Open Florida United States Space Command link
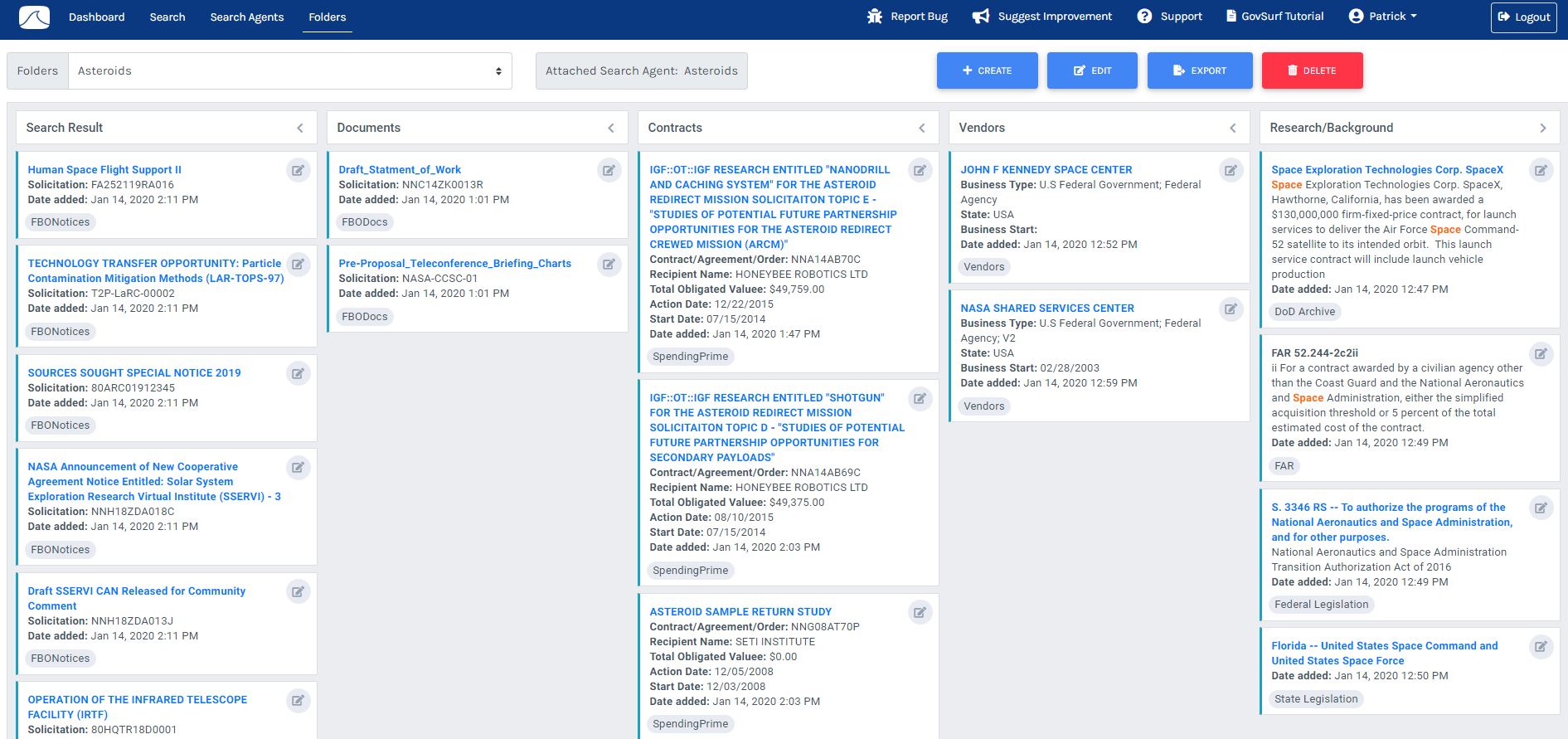Image resolution: width=1568 pixels, height=739 pixels. (x=1385, y=654)
